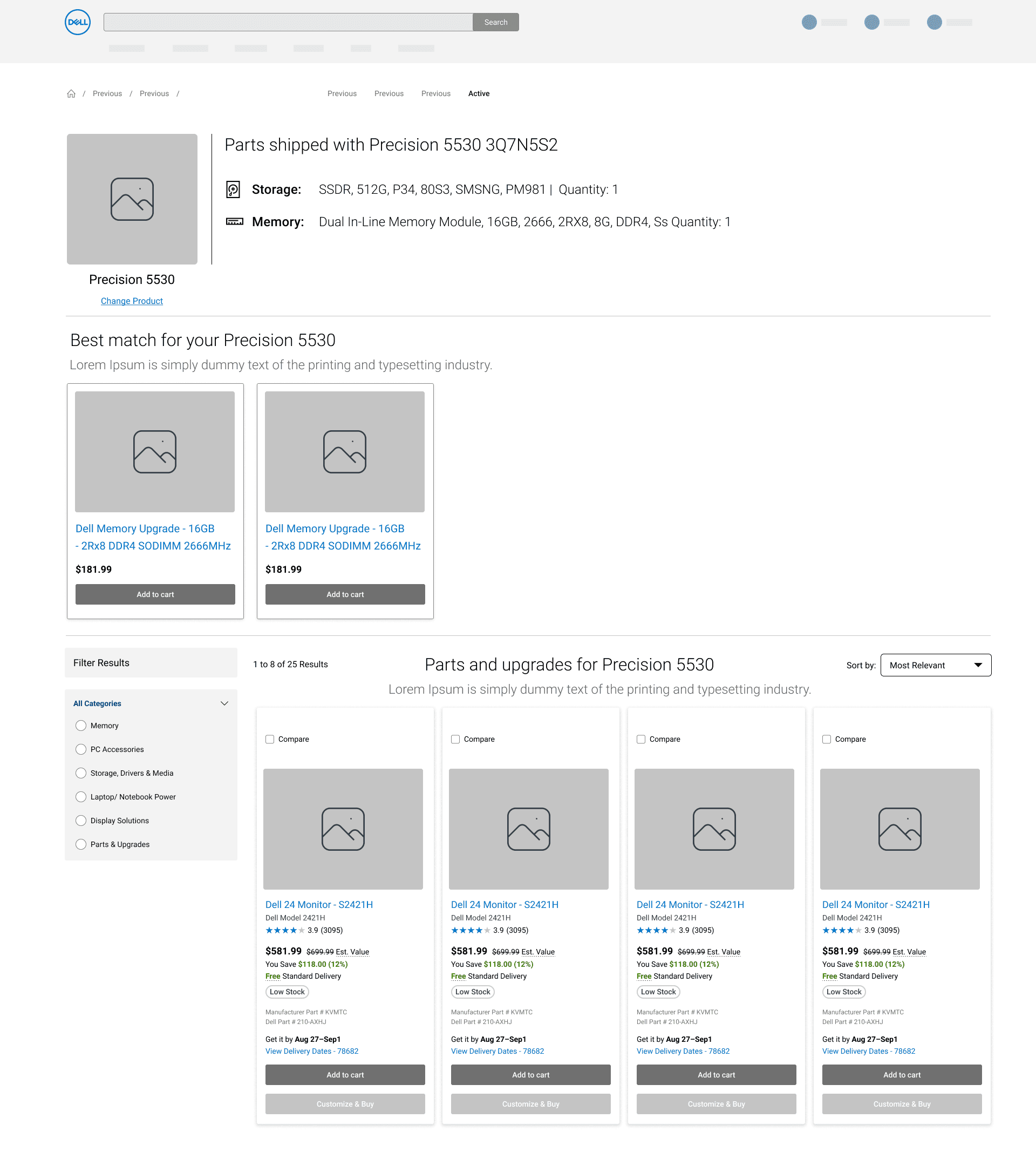This screenshot has height=1159, width=1036.
Task: Collapse the All Categories filter section
Action: tap(224, 703)
